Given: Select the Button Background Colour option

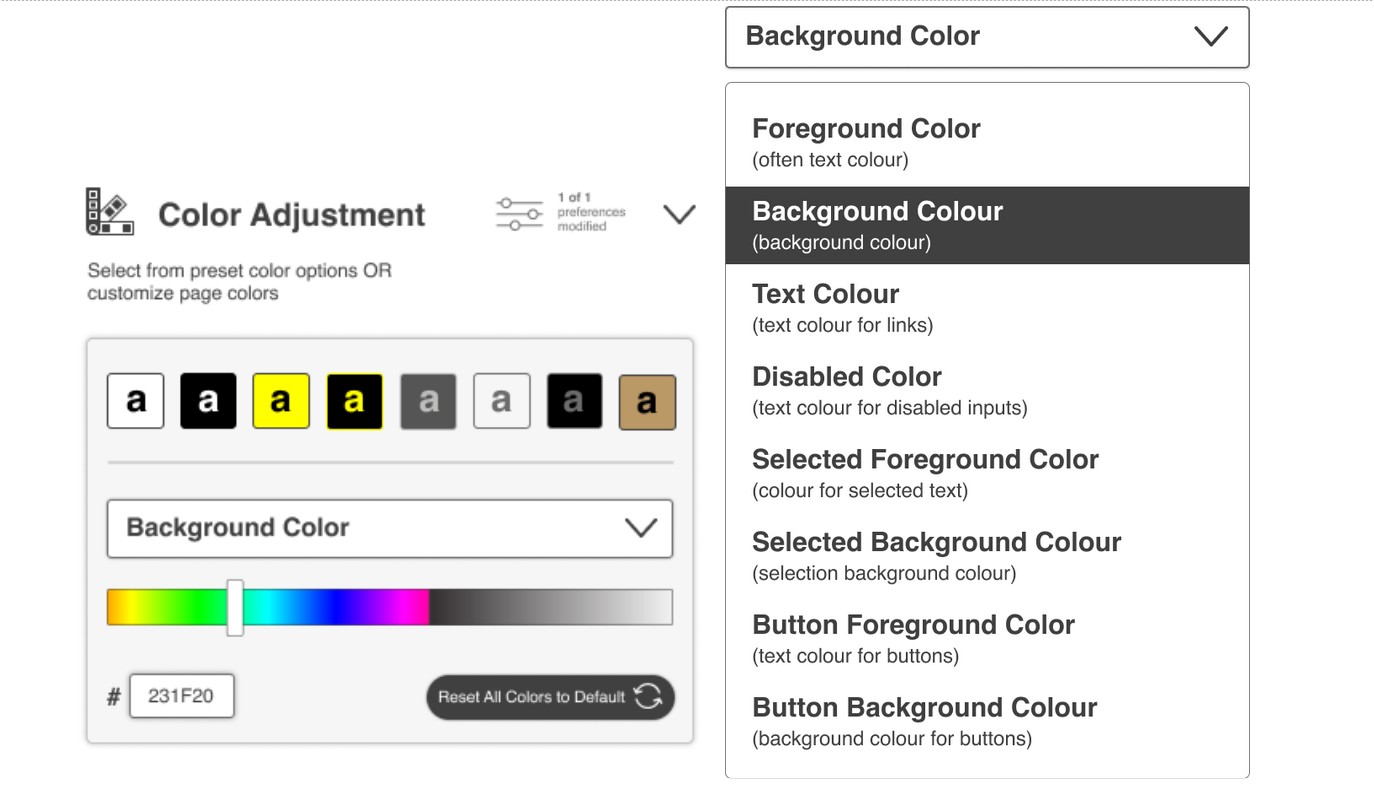Looking at the screenshot, I should (x=986, y=719).
